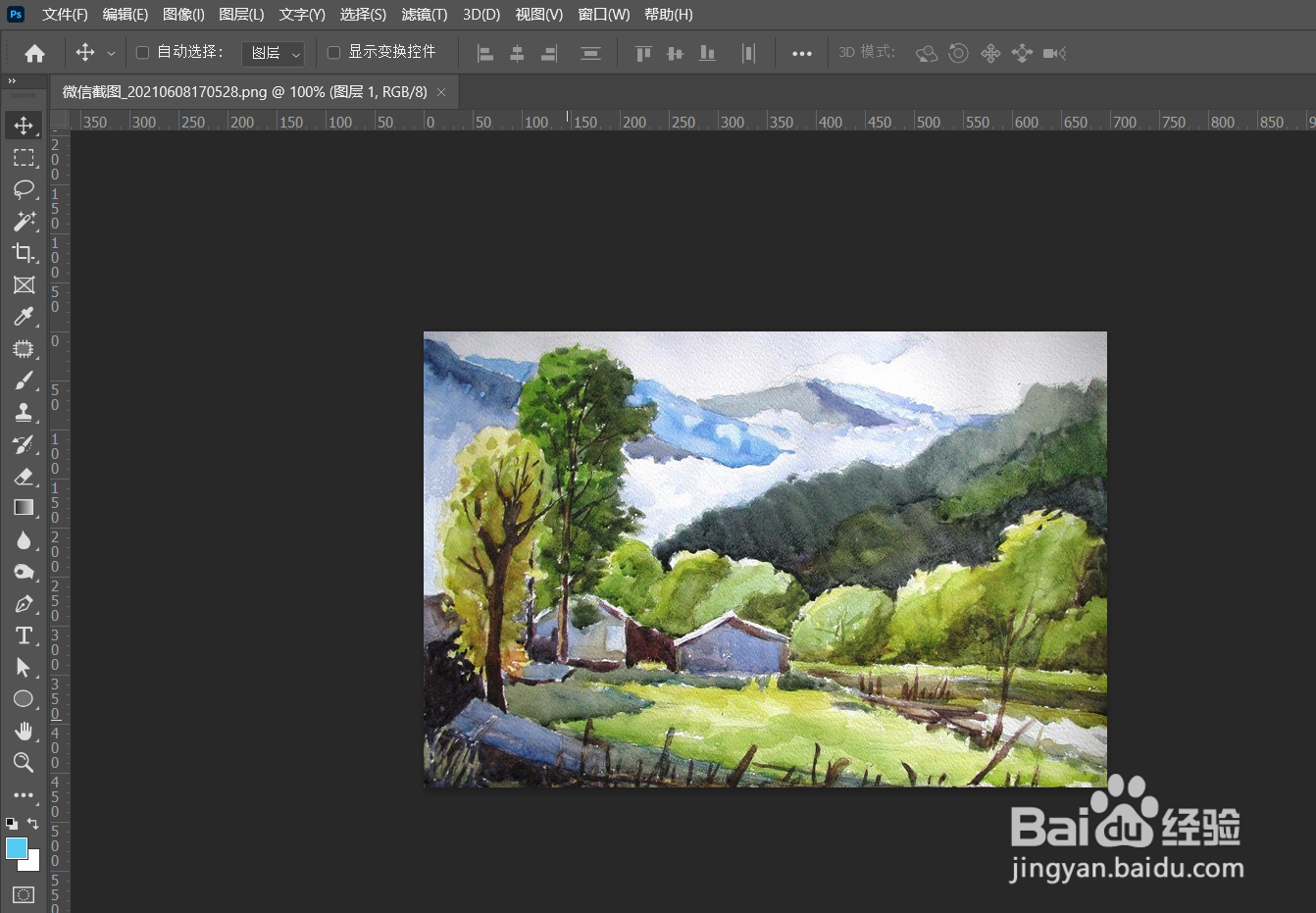Open the 视图(V) menu
Image resolution: width=1316 pixels, height=913 pixels.
click(x=539, y=15)
